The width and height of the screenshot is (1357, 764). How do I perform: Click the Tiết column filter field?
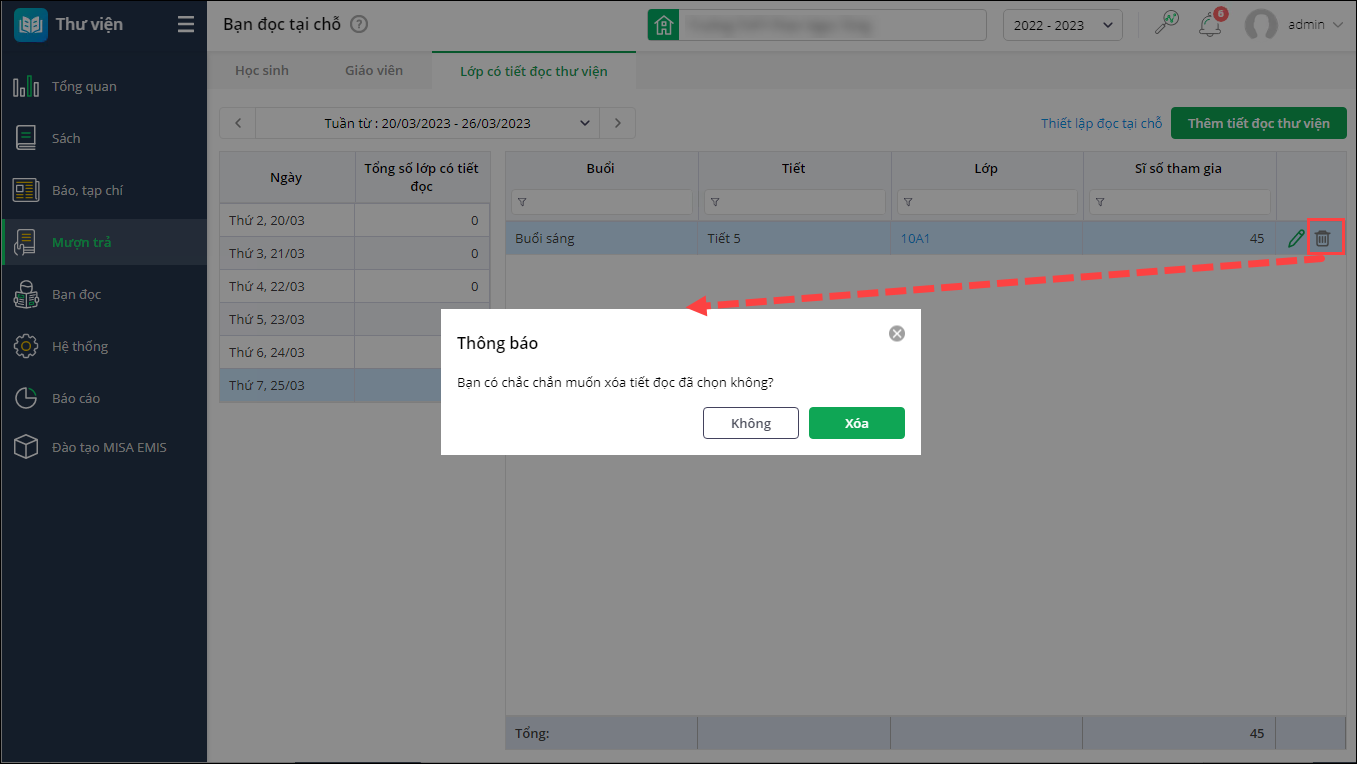click(x=795, y=202)
